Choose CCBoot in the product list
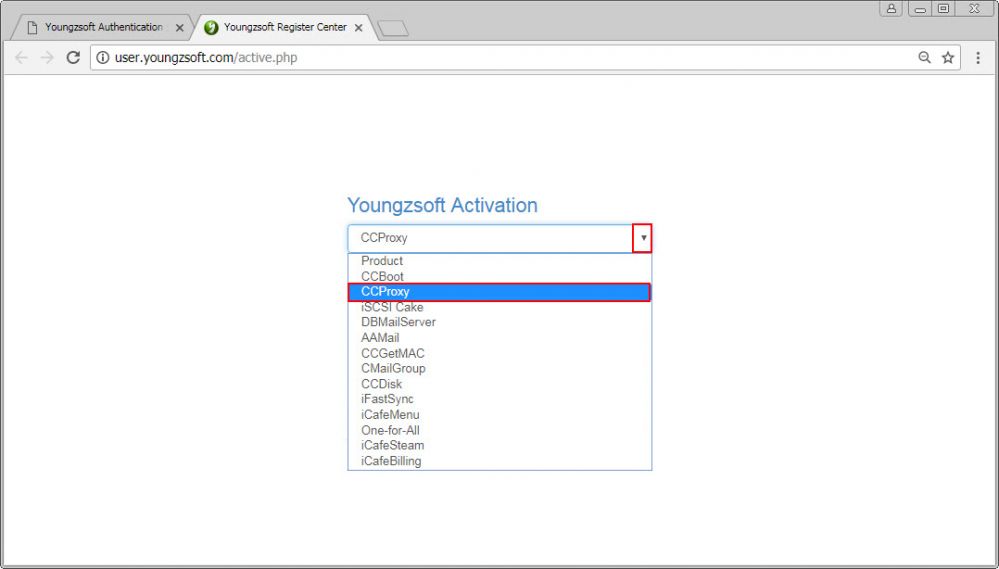The image size is (999, 569). tap(500, 277)
